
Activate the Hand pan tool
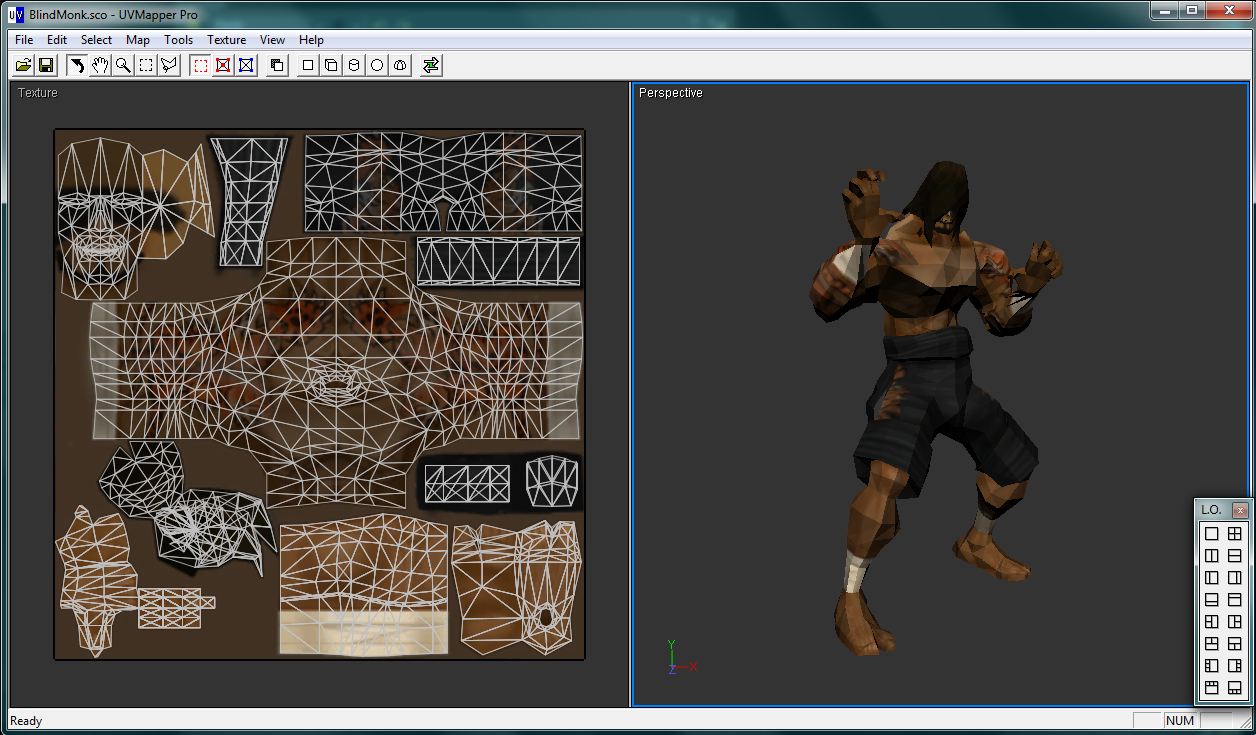click(x=100, y=65)
